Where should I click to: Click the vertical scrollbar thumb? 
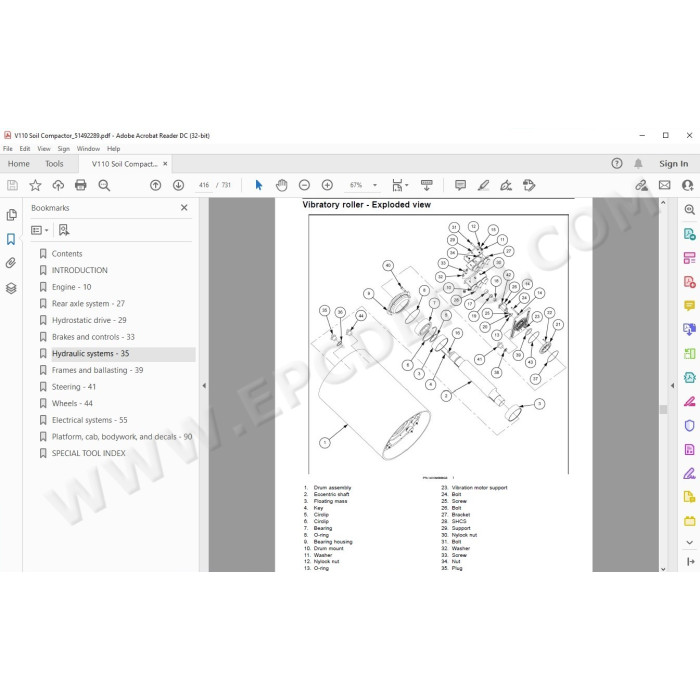[x=663, y=409]
